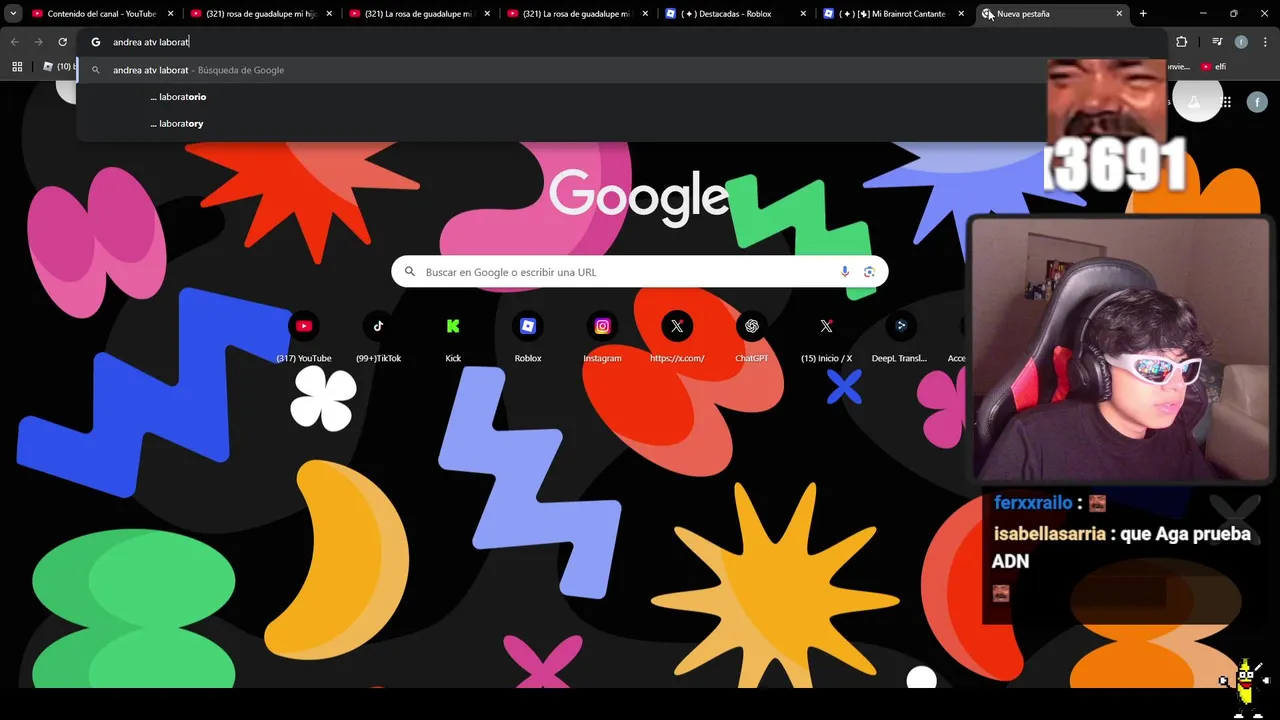Open the Chrome three-dot menu
1280x720 pixels.
point(1264,42)
